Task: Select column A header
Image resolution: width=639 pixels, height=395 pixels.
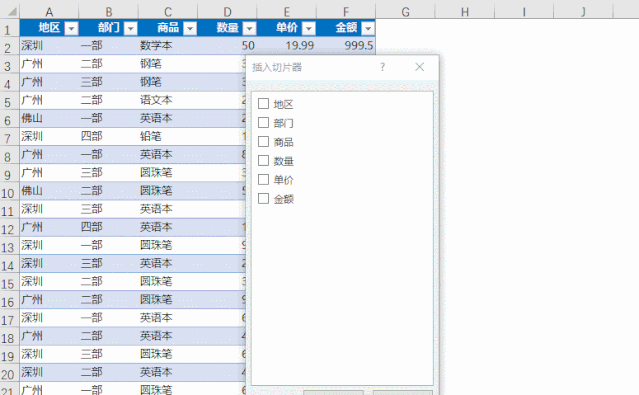Action: tap(49, 12)
